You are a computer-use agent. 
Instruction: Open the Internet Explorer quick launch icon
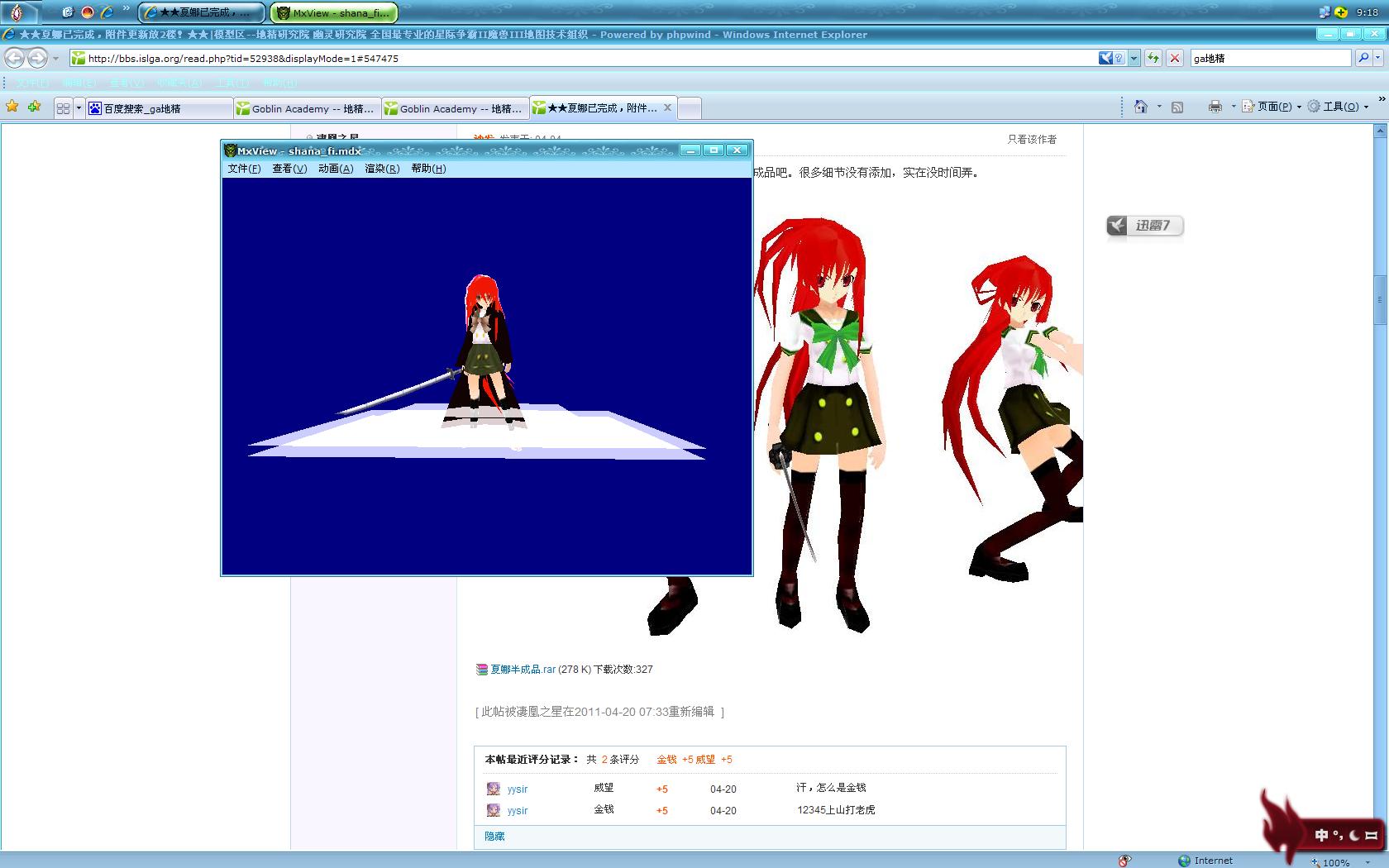tap(107, 12)
